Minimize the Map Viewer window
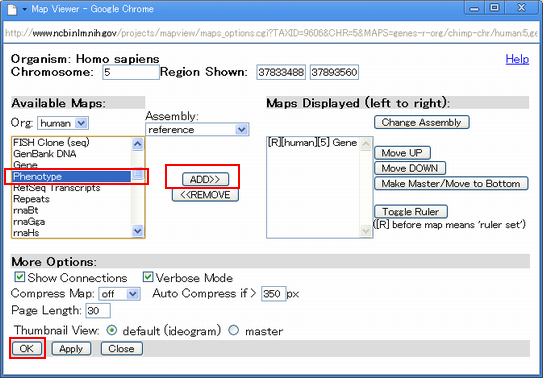The width and height of the screenshot is (543, 378). click(474, 8)
